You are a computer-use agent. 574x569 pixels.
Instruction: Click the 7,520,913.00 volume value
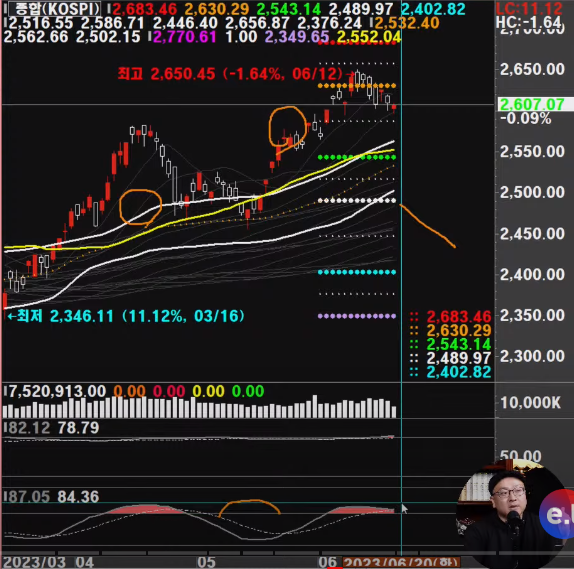click(57, 391)
